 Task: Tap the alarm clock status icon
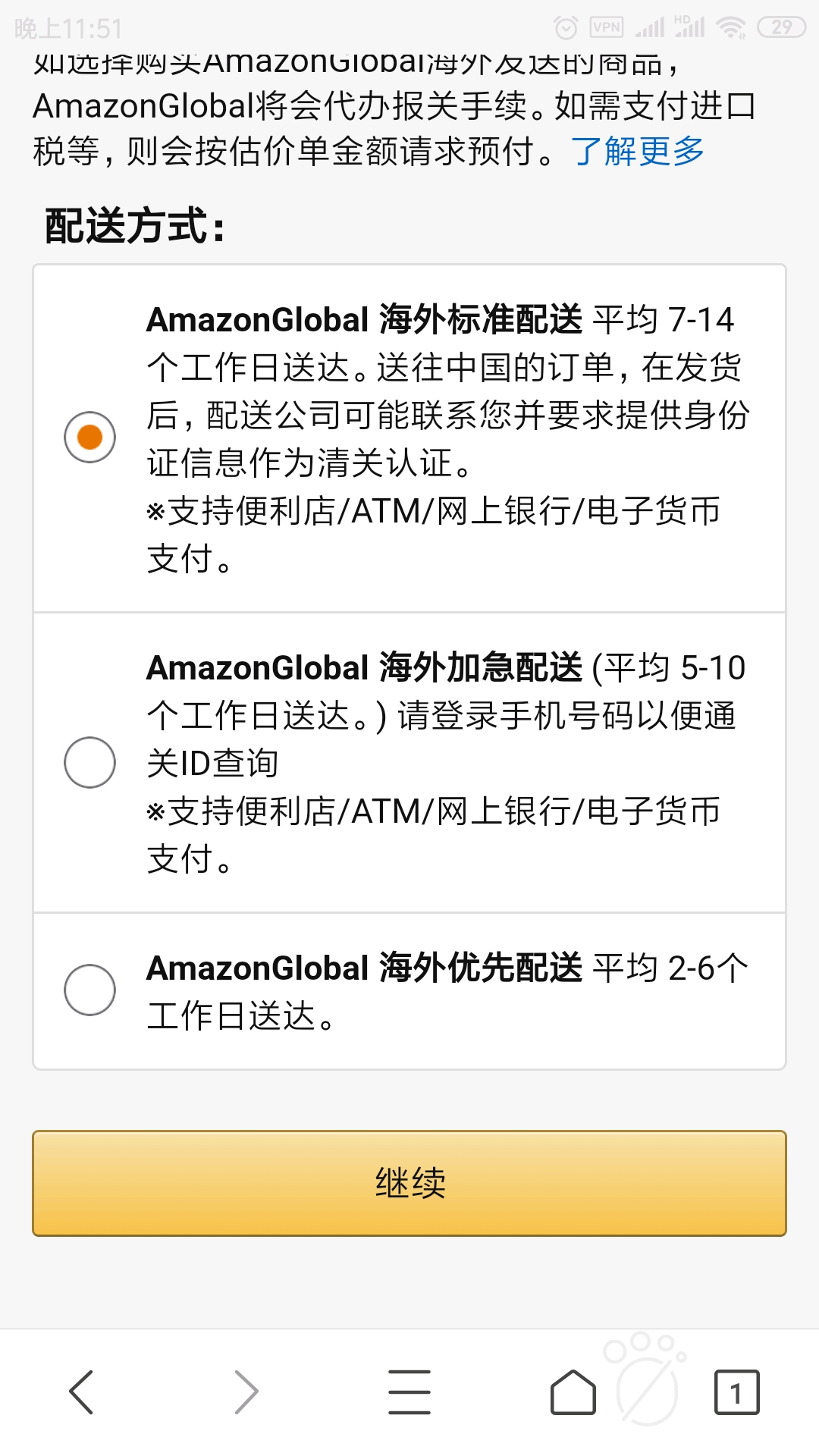tap(566, 28)
